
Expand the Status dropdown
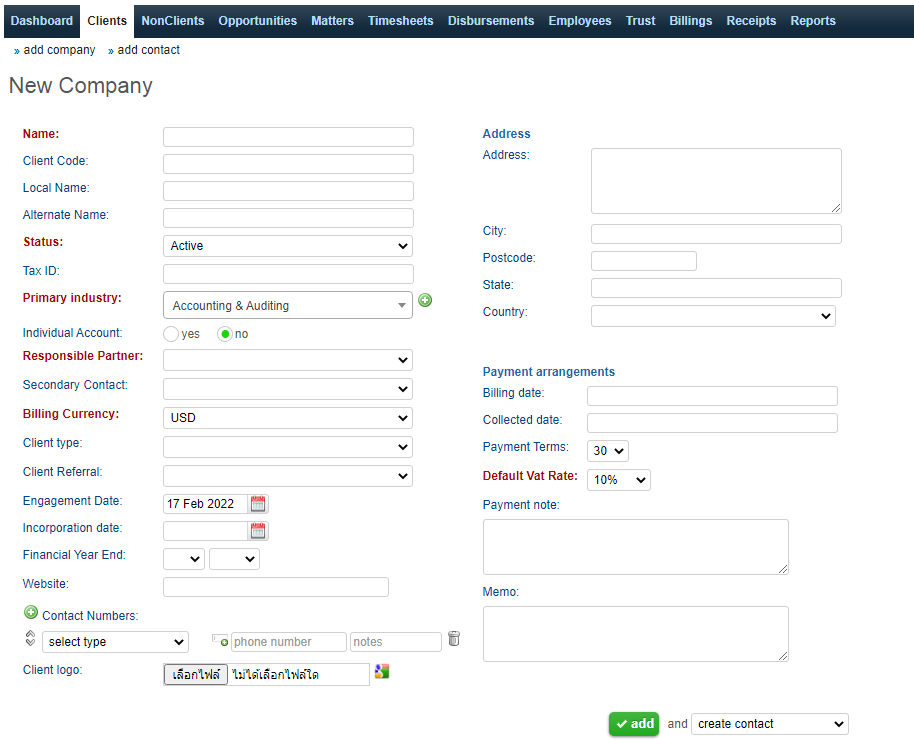(x=288, y=246)
